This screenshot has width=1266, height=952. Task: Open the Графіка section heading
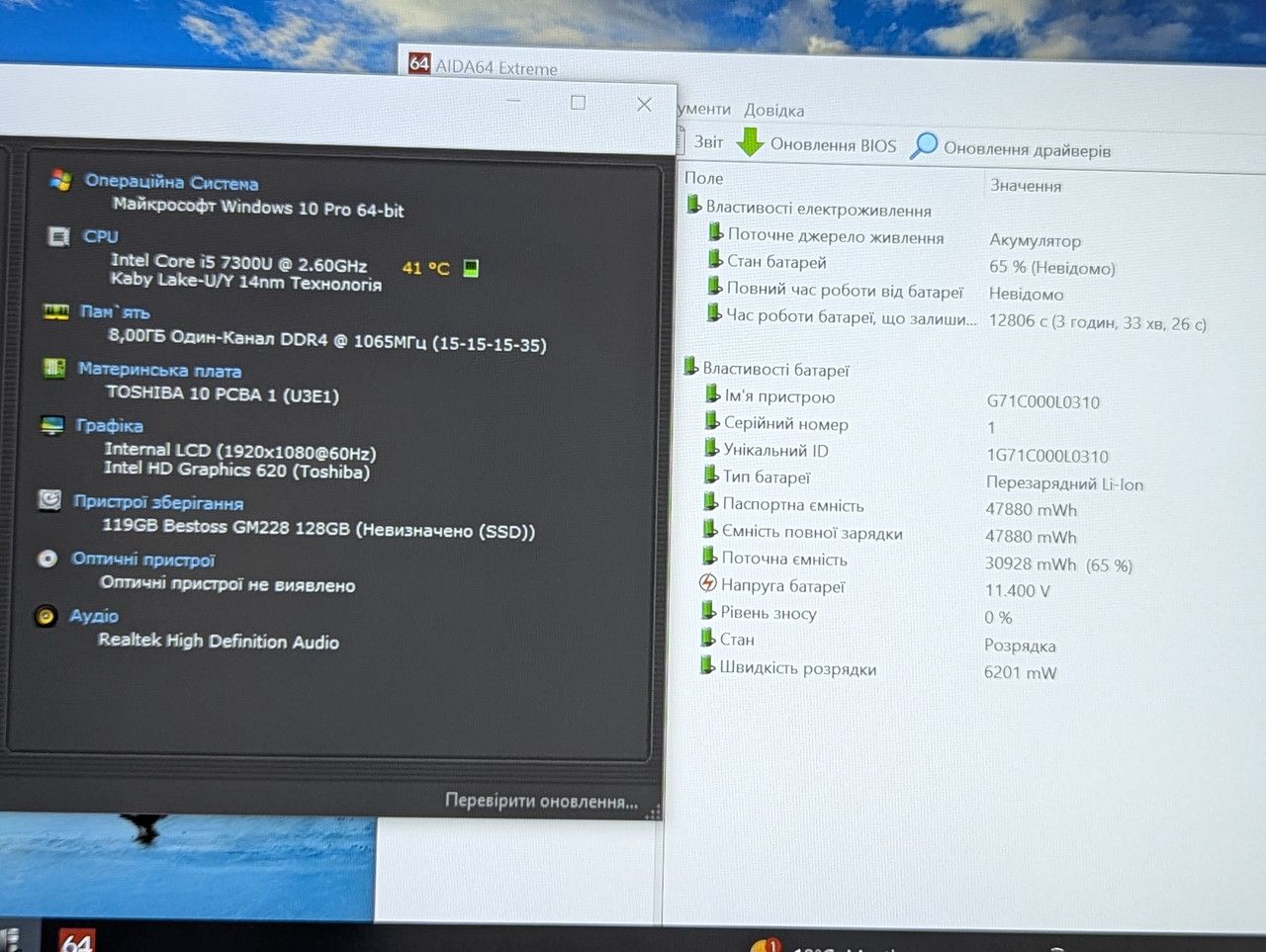coord(110,425)
